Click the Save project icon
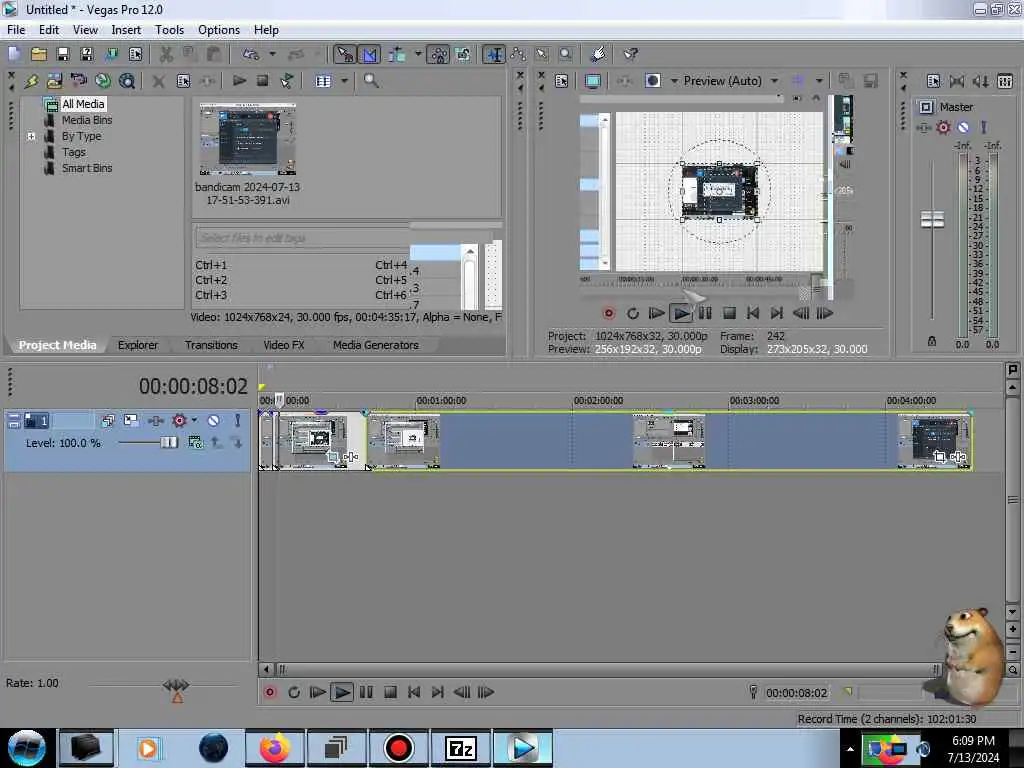 [x=63, y=54]
